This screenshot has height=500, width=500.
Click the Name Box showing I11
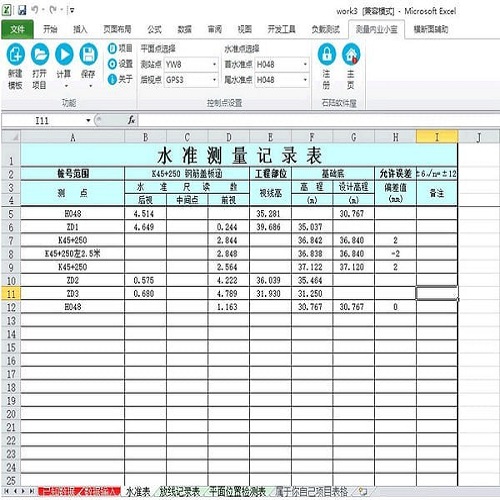tap(42, 120)
